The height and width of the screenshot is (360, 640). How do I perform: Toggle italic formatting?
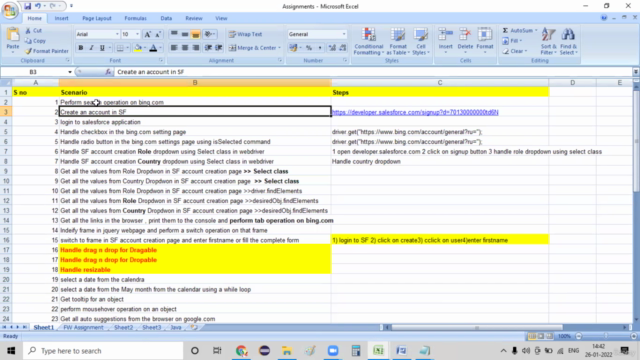pyautogui.click(x=91, y=48)
